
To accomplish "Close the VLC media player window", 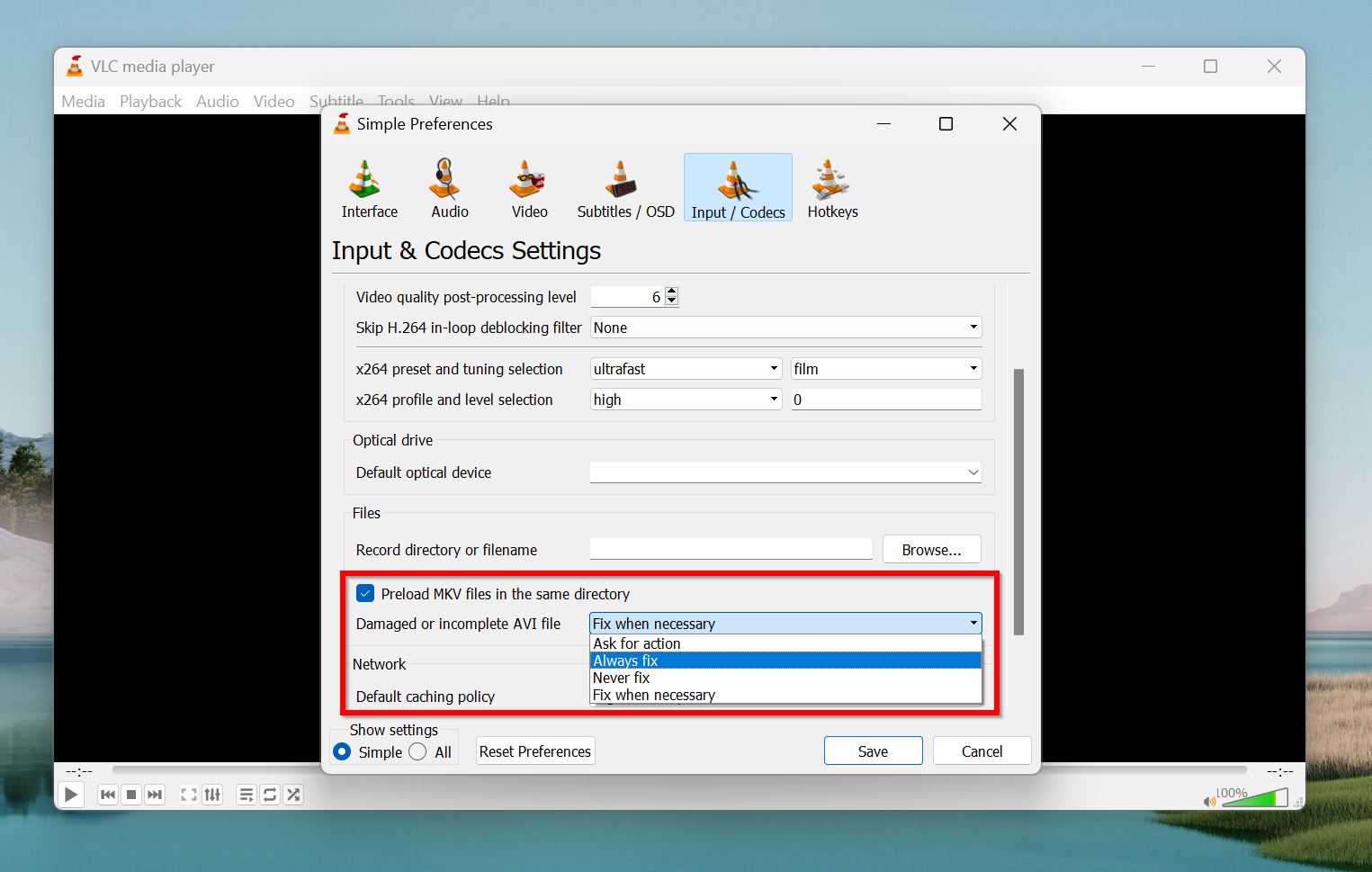I will pos(1274,66).
